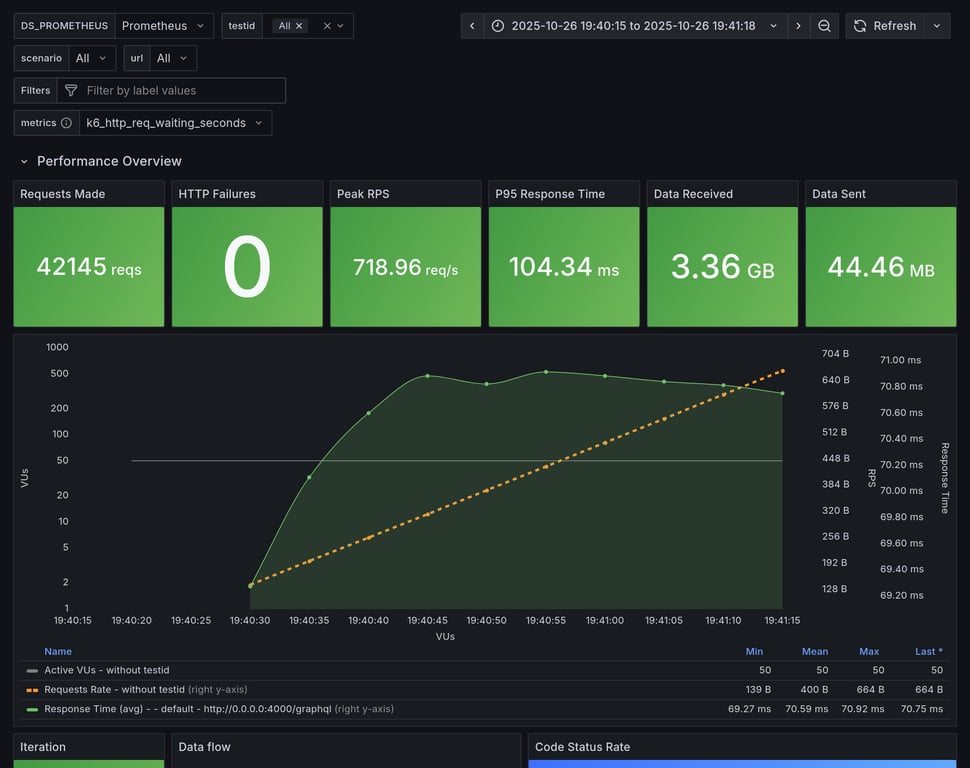This screenshot has height=768, width=970.
Task: Clear the testid selection with the X
Action: (x=327, y=26)
